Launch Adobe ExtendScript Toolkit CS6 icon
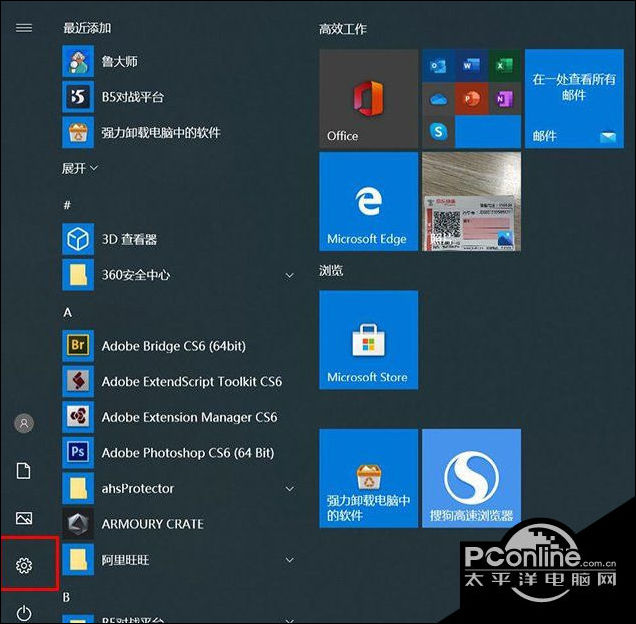Screen dimensions: 636x624 pyautogui.click(x=78, y=381)
